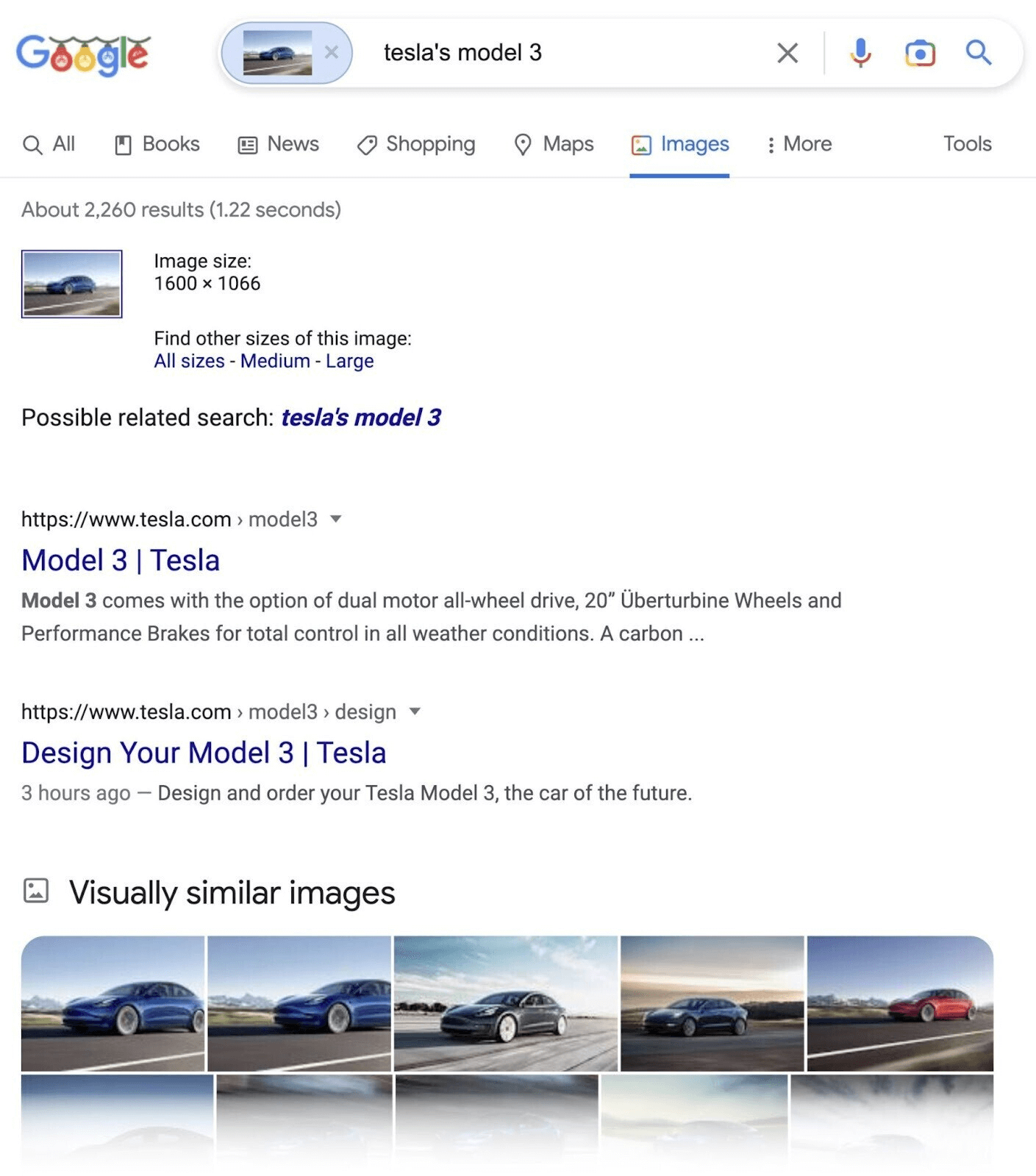
Task: Click the Shopping tag icon
Action: 368,145
